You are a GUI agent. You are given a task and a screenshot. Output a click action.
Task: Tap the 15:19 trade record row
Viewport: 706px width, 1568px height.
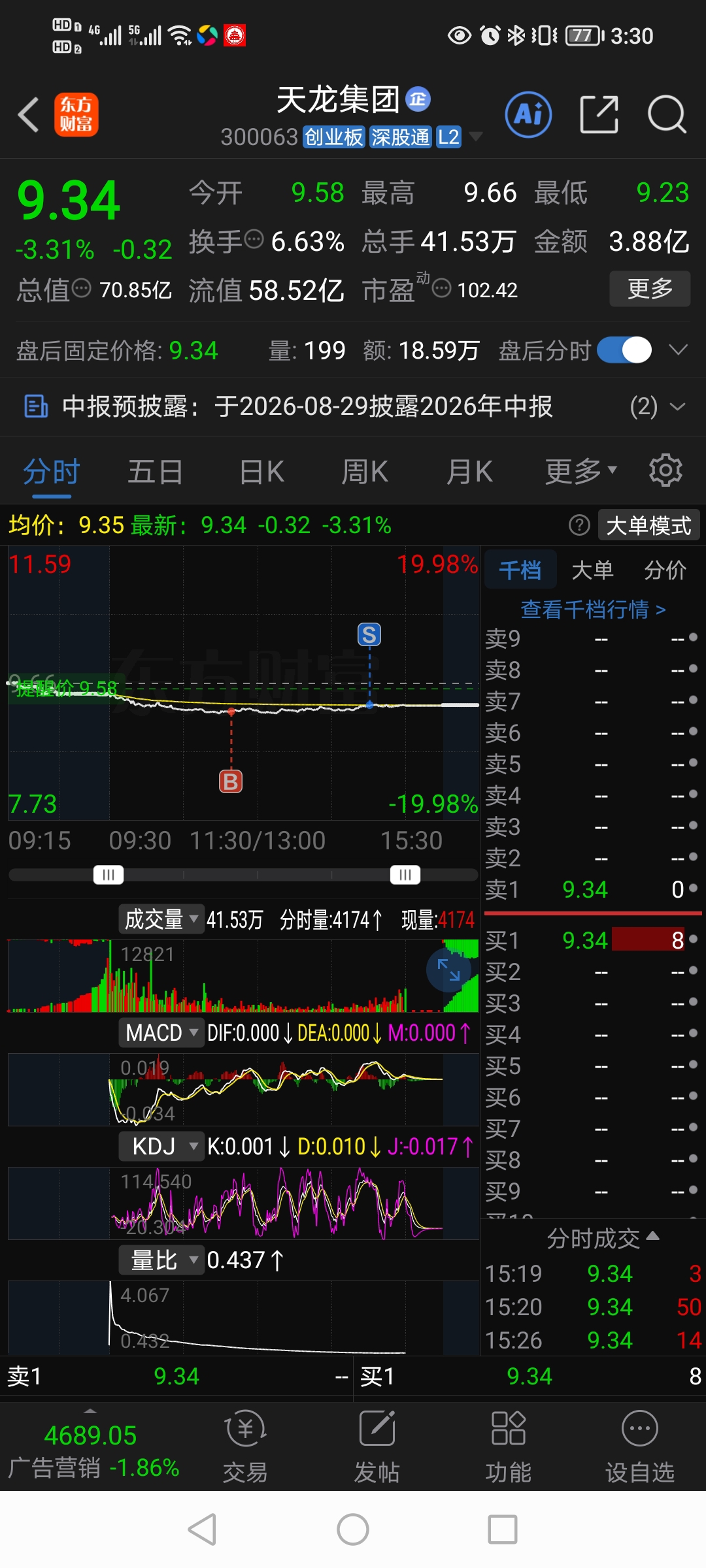point(593,1273)
